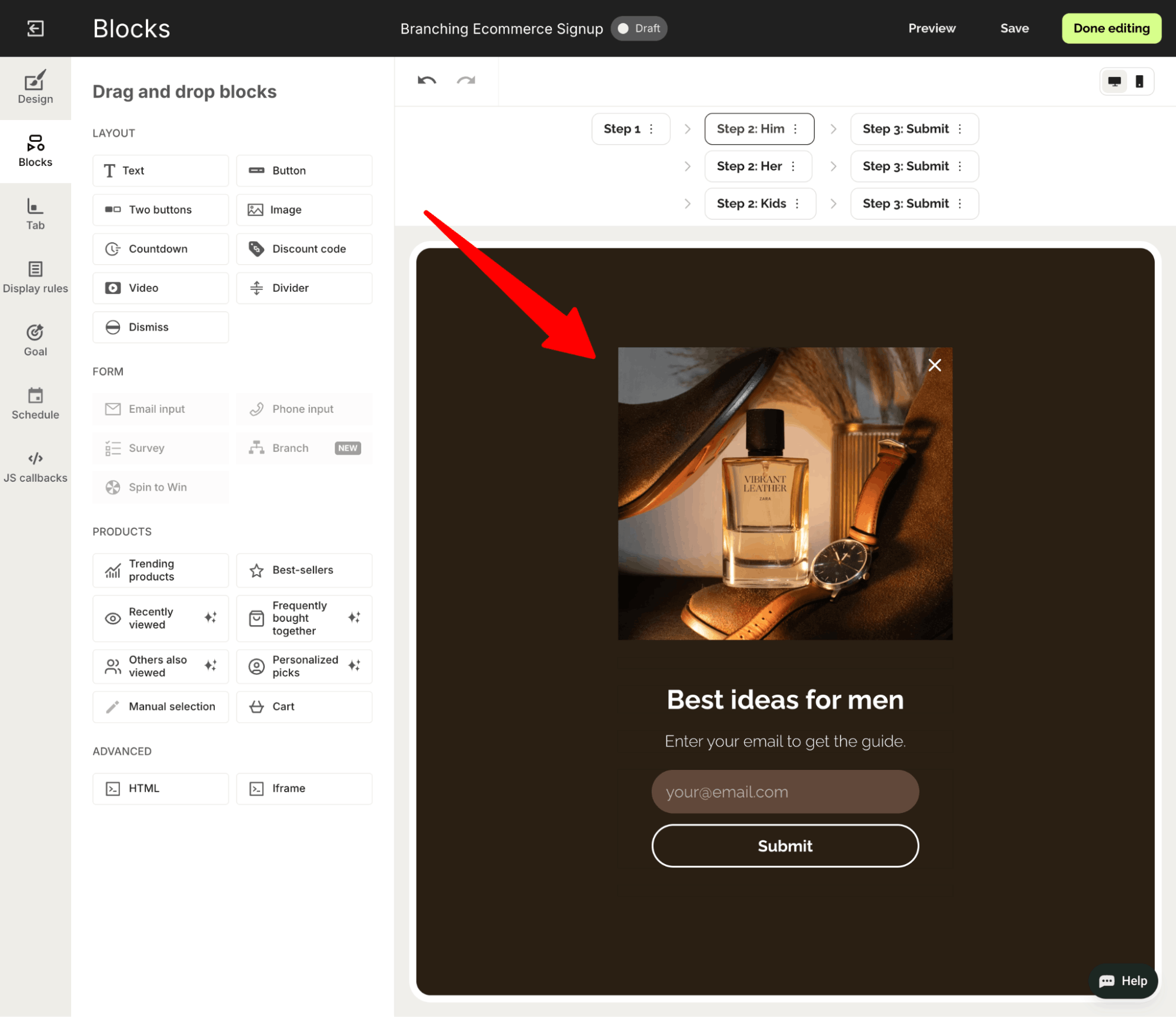Open the Step 1 three-dot menu

tap(651, 129)
